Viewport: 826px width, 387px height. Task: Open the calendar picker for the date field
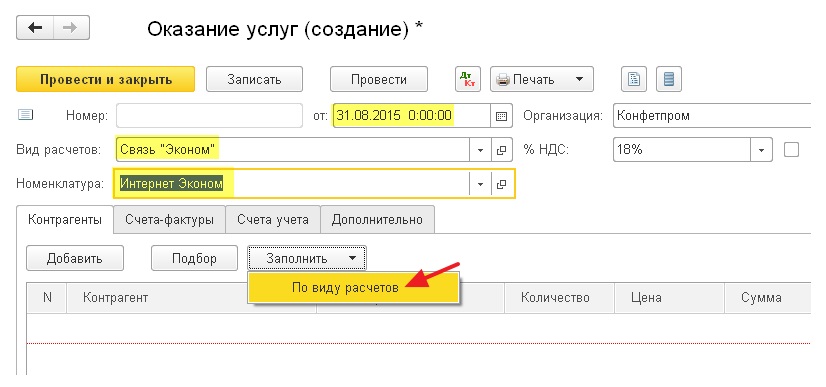pyautogui.click(x=502, y=116)
